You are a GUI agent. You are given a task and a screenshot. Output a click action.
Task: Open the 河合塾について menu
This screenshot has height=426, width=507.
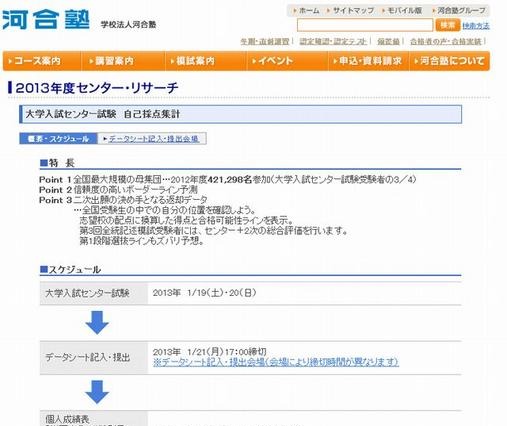pyautogui.click(x=450, y=61)
